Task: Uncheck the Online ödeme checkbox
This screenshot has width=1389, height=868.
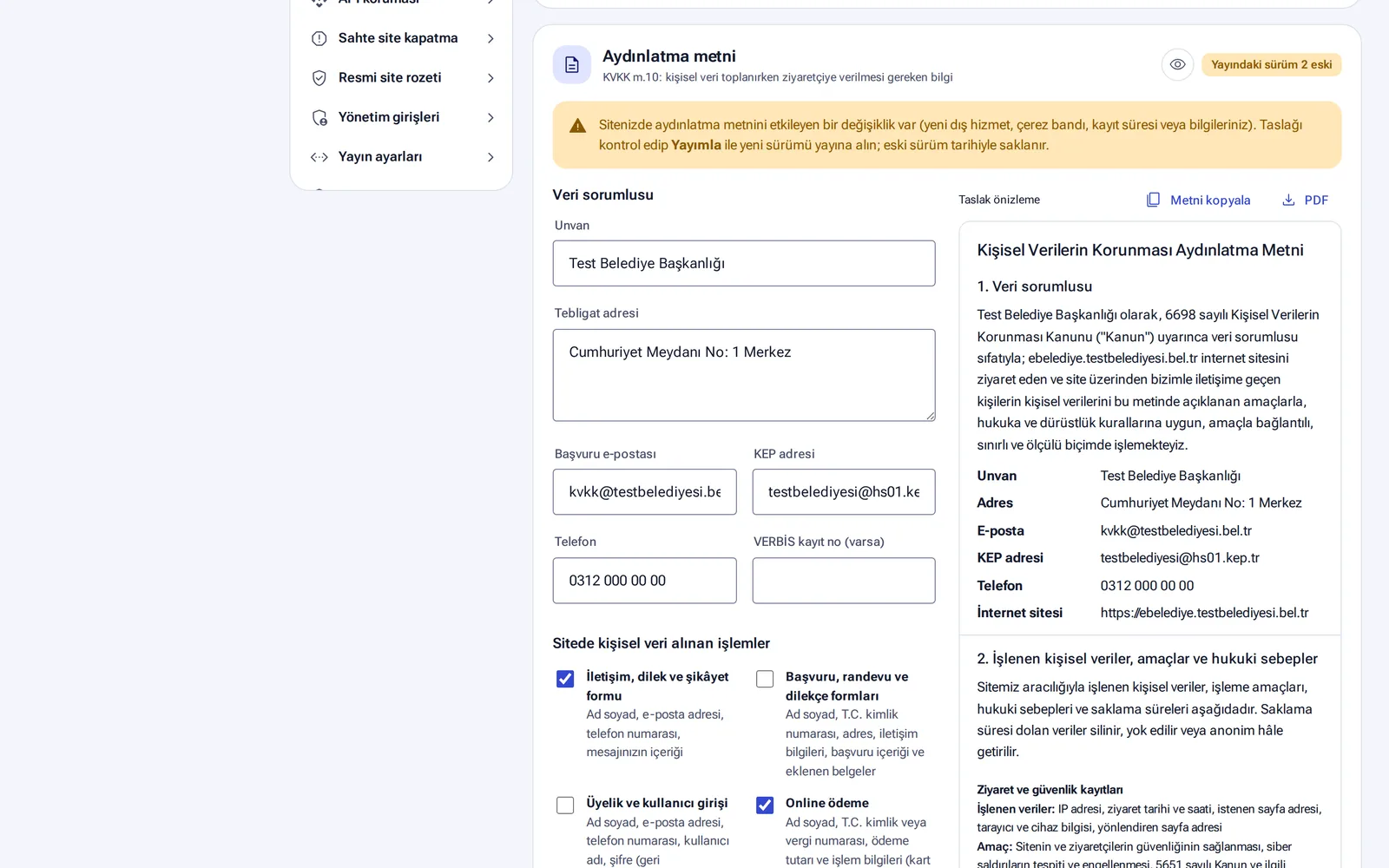Action: pyautogui.click(x=765, y=806)
